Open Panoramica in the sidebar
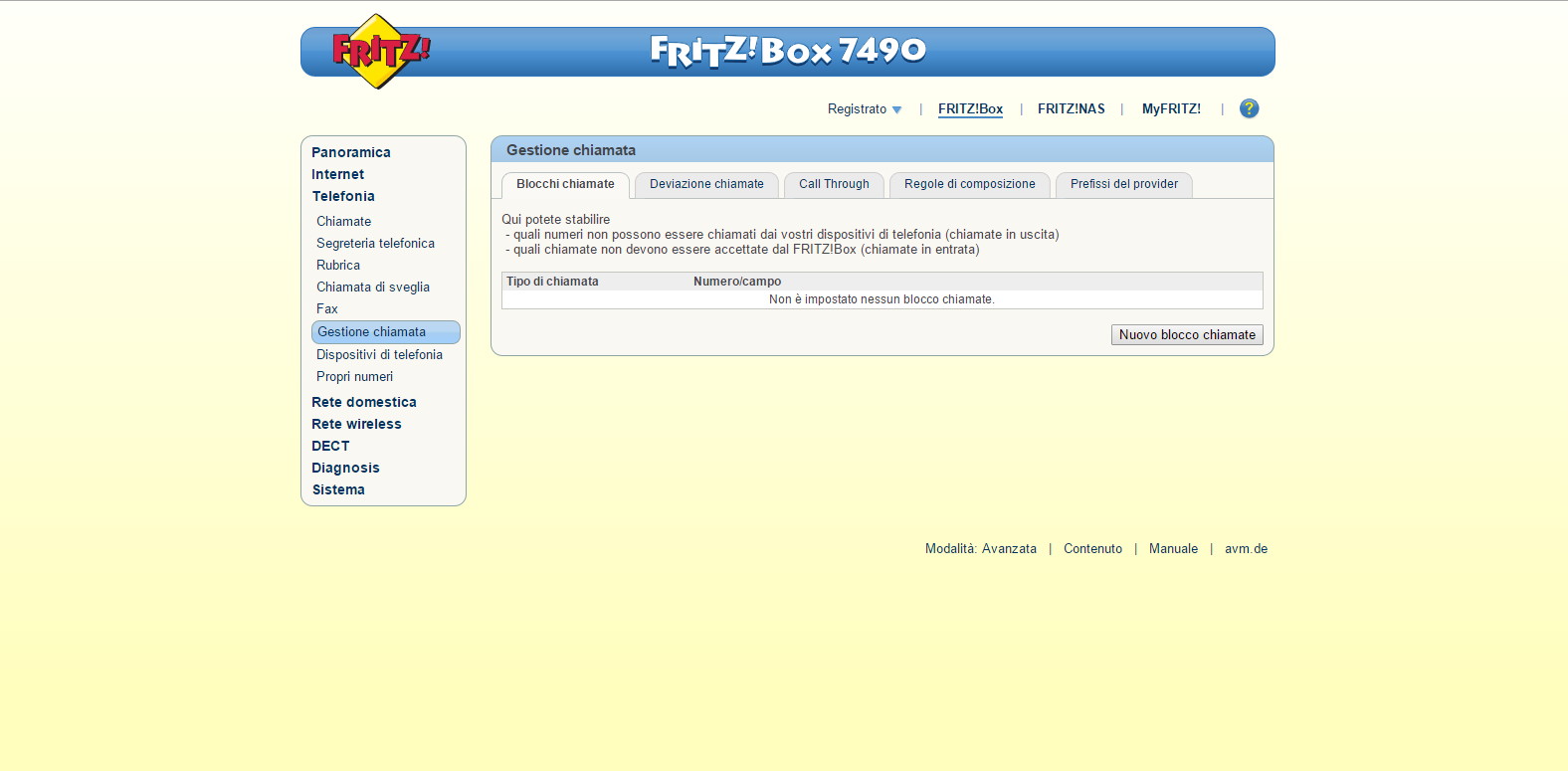This screenshot has height=771, width=1568. click(350, 152)
